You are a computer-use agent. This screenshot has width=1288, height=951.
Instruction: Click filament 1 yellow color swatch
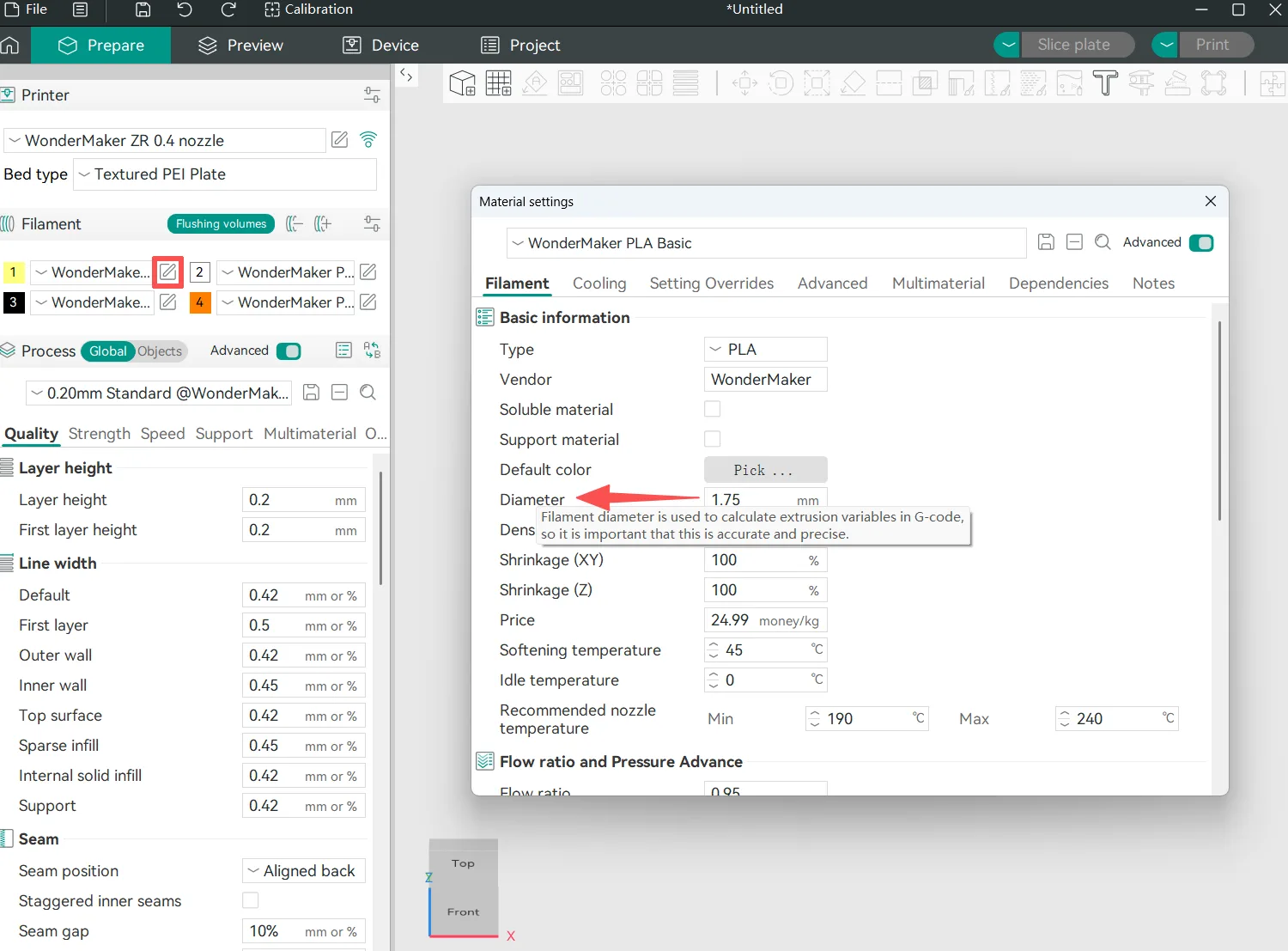point(14,272)
